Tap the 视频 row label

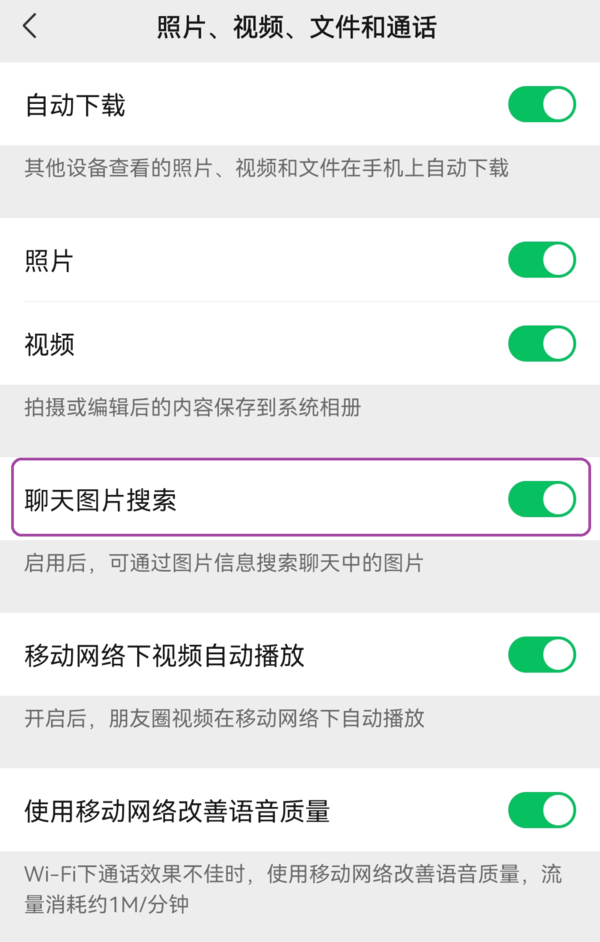click(49, 345)
